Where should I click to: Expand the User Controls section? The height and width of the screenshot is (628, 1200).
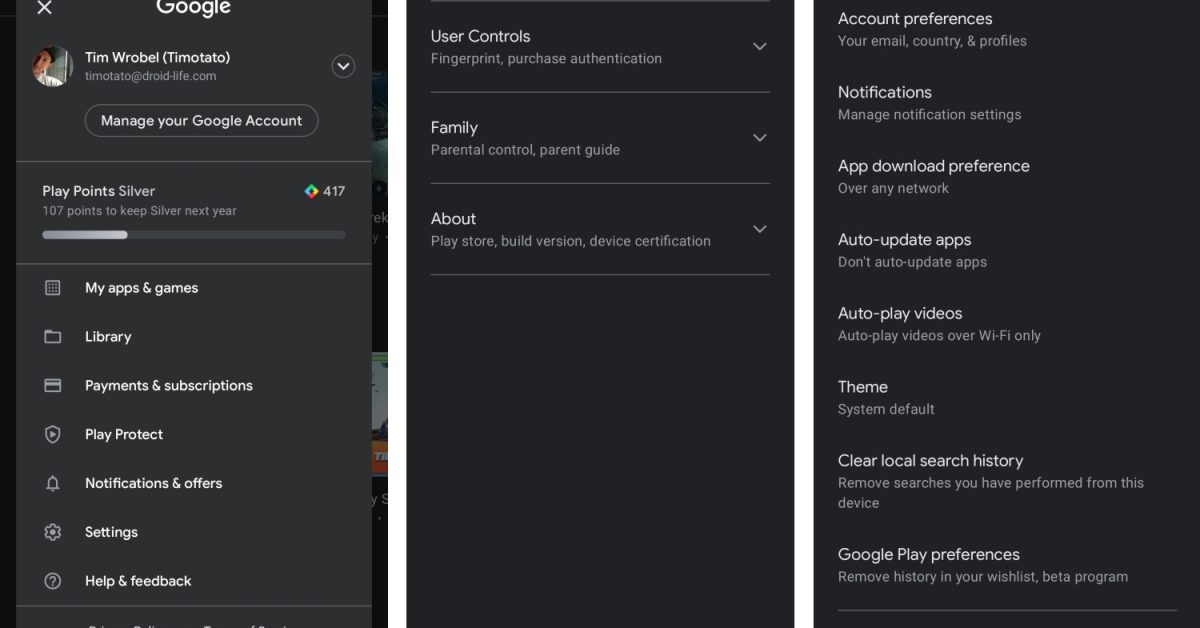point(759,47)
